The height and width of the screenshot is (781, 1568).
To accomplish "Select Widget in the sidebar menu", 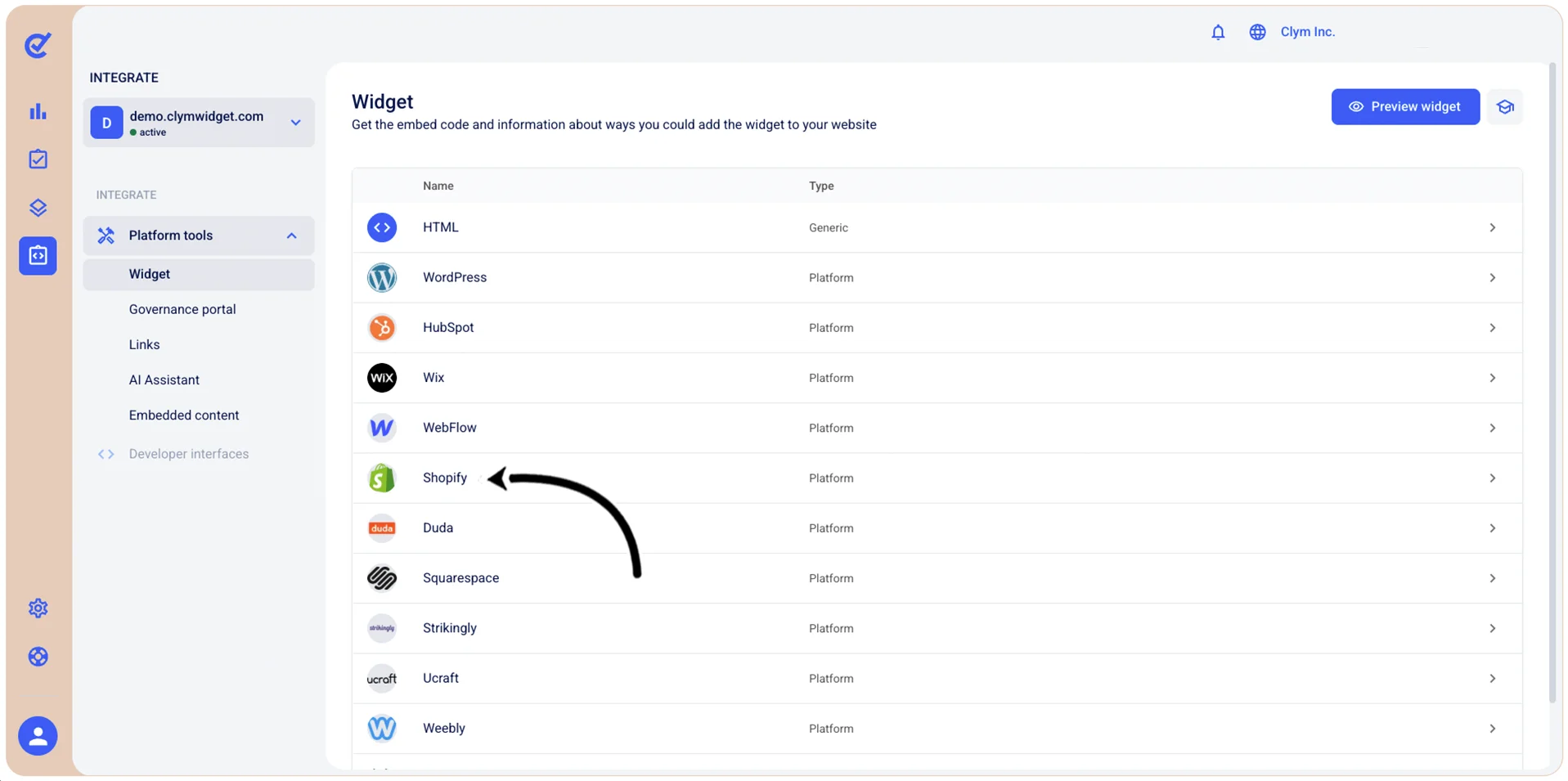I will click(x=199, y=274).
